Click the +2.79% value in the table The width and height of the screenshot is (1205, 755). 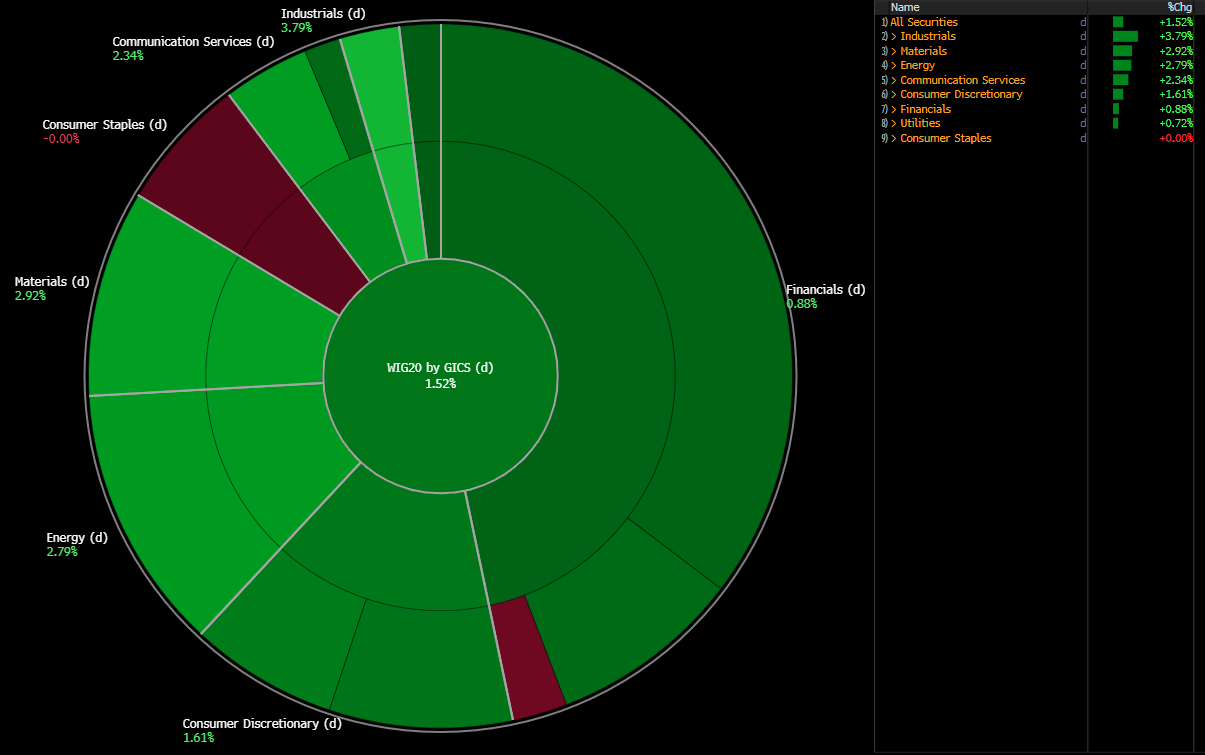[x=1176, y=65]
